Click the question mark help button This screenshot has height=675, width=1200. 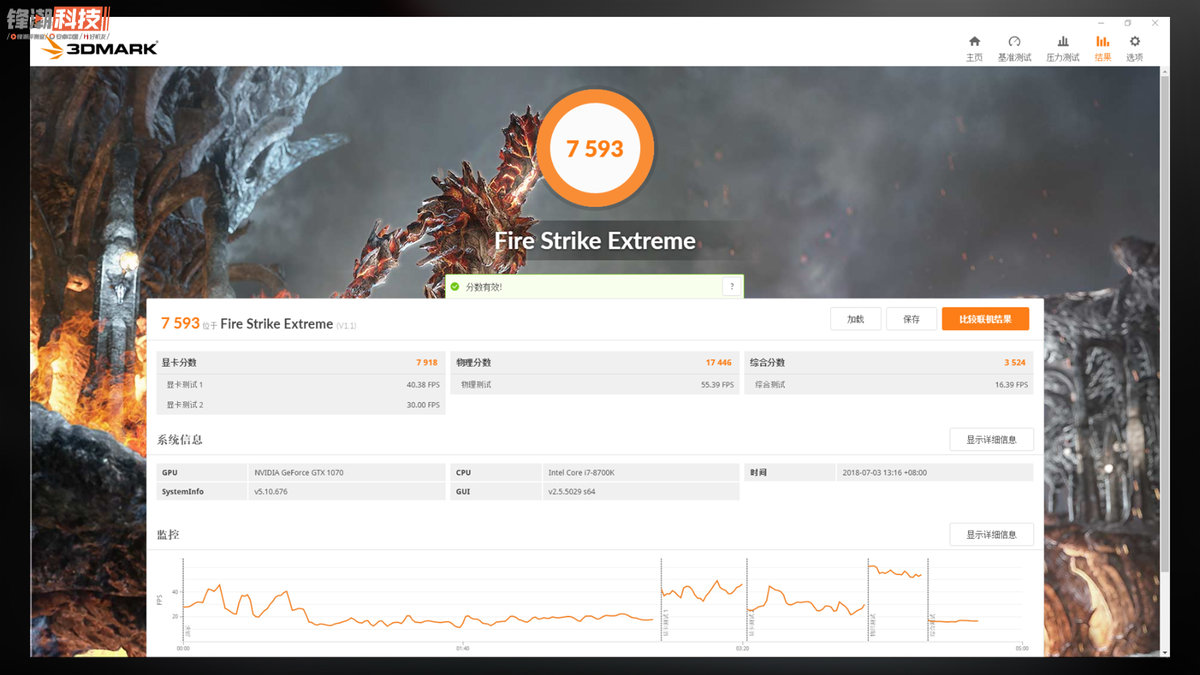click(732, 287)
